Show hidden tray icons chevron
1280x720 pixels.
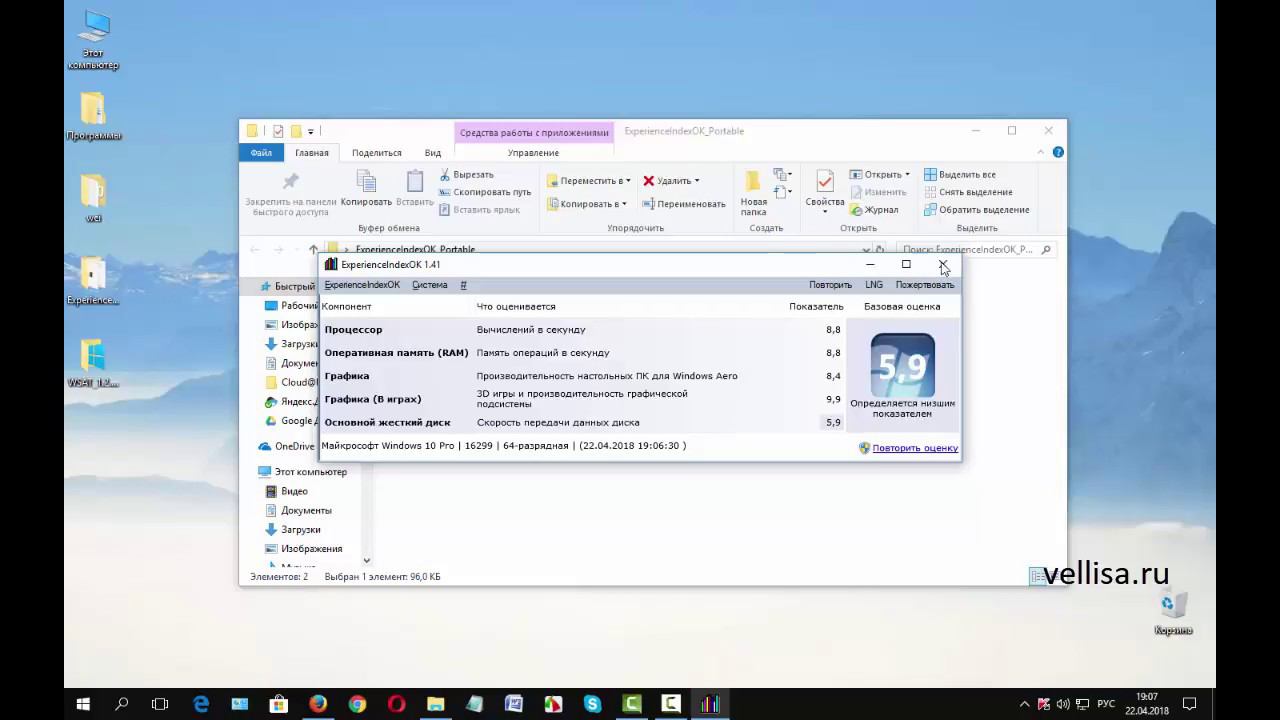[x=1024, y=704]
